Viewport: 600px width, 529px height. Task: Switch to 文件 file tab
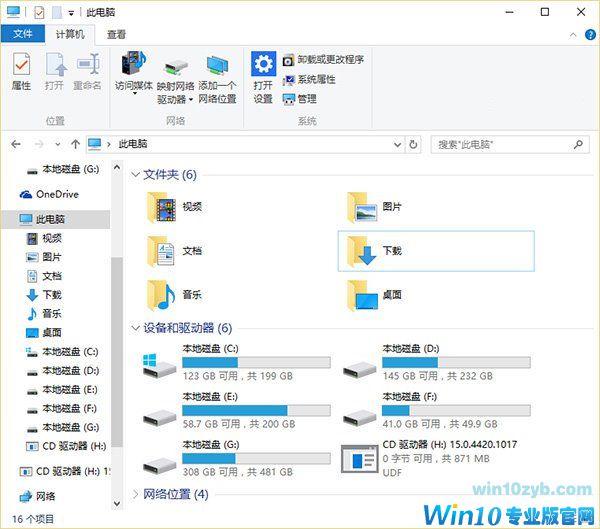[23, 34]
